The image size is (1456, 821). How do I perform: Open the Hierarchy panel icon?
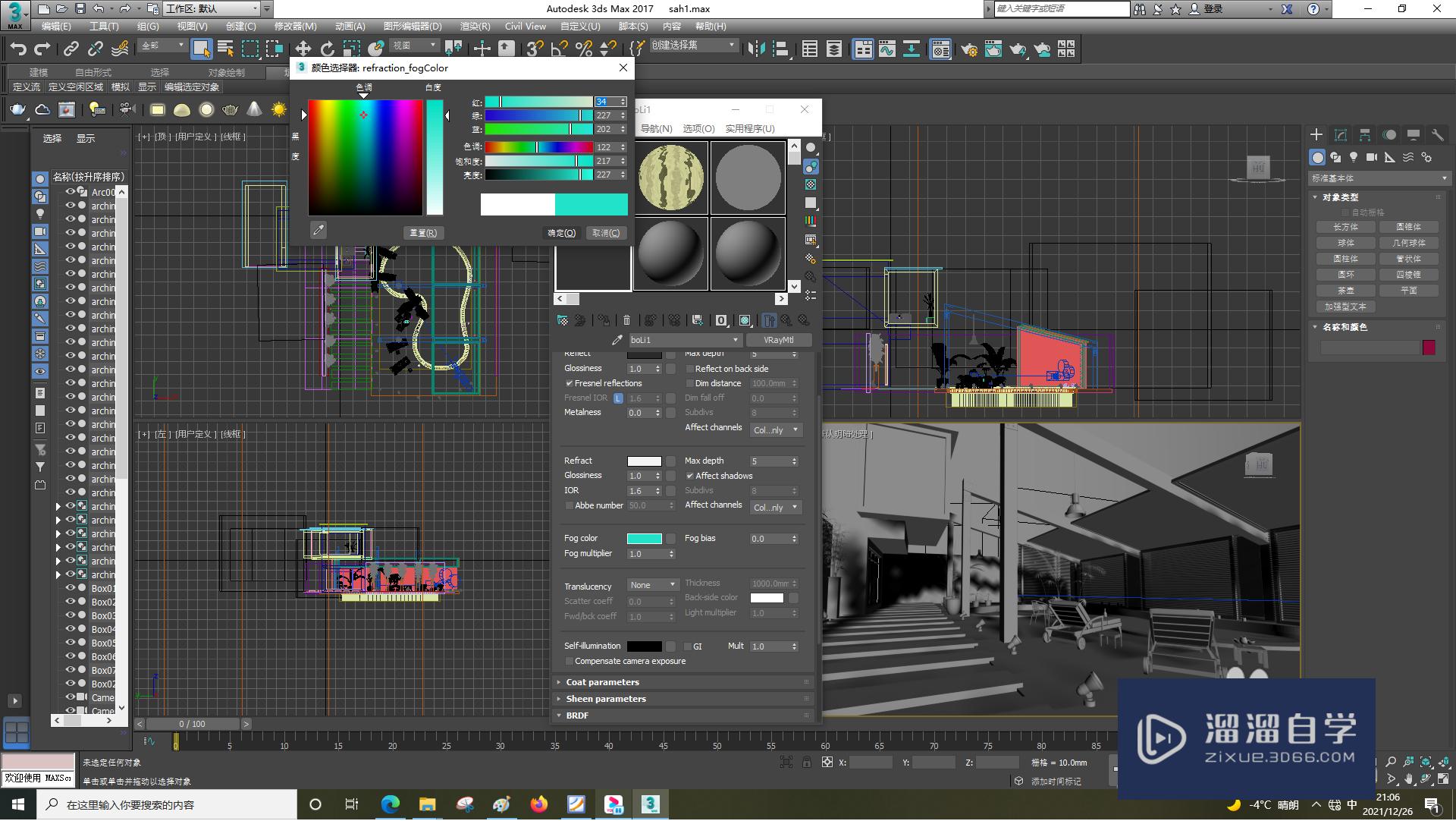(1365, 134)
